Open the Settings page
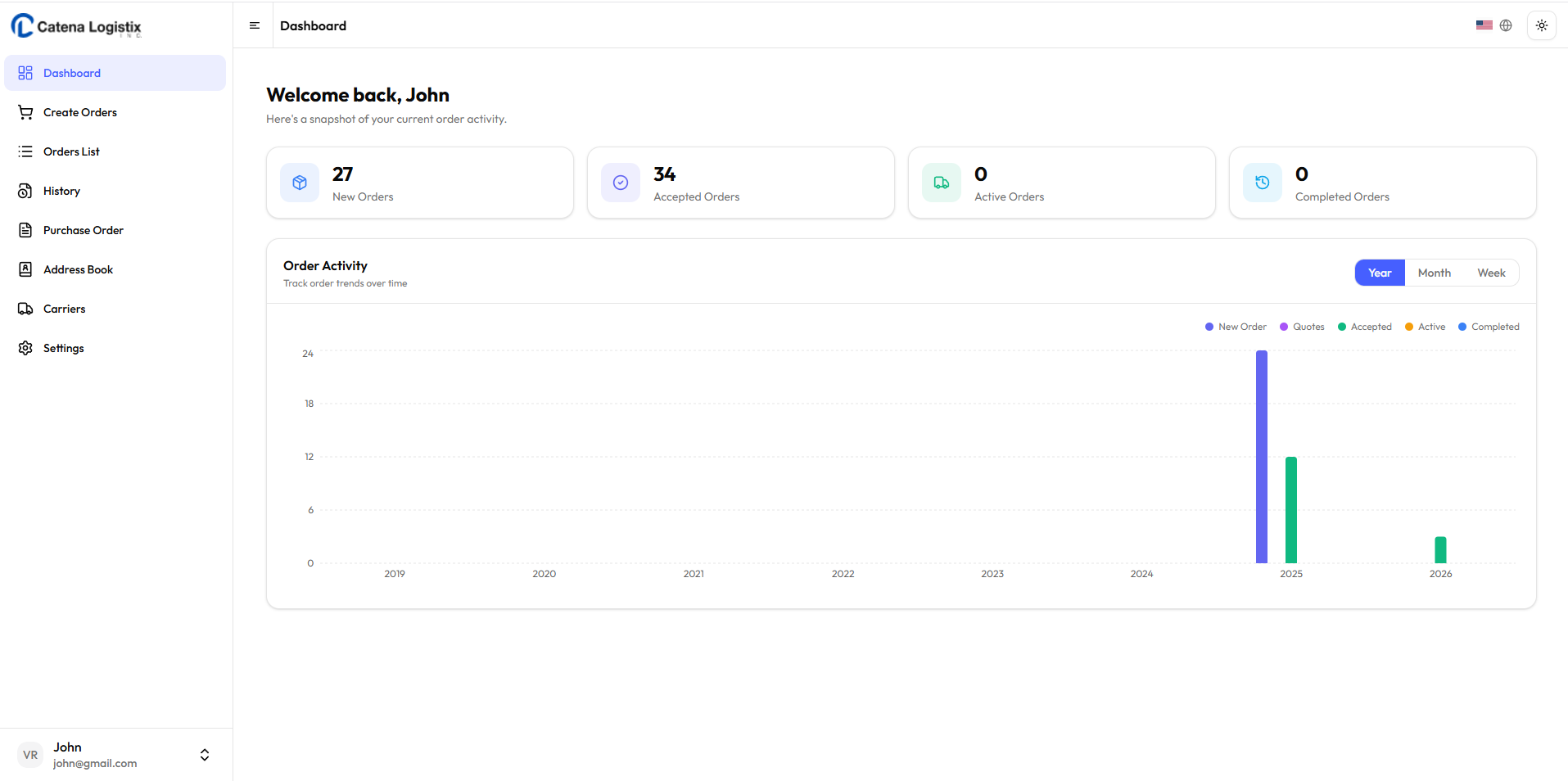Screen dimensions: 1568x781 click(115, 348)
